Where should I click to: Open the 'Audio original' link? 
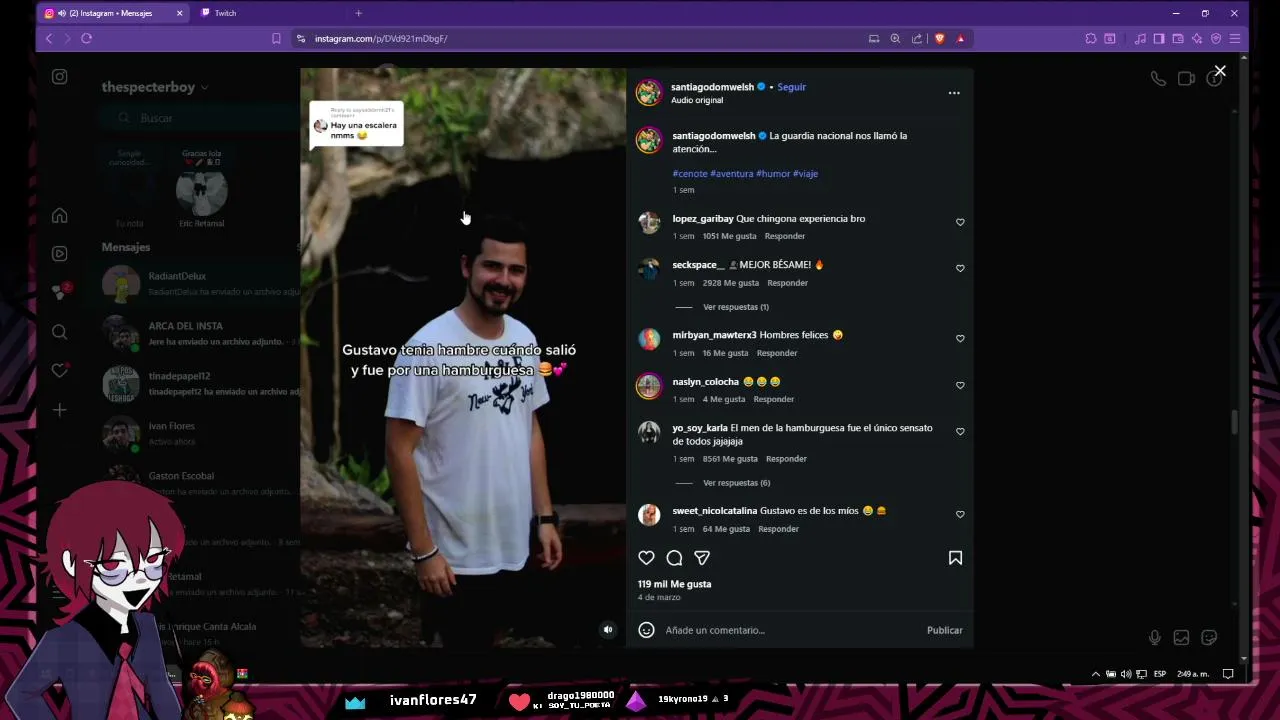[x=697, y=100]
